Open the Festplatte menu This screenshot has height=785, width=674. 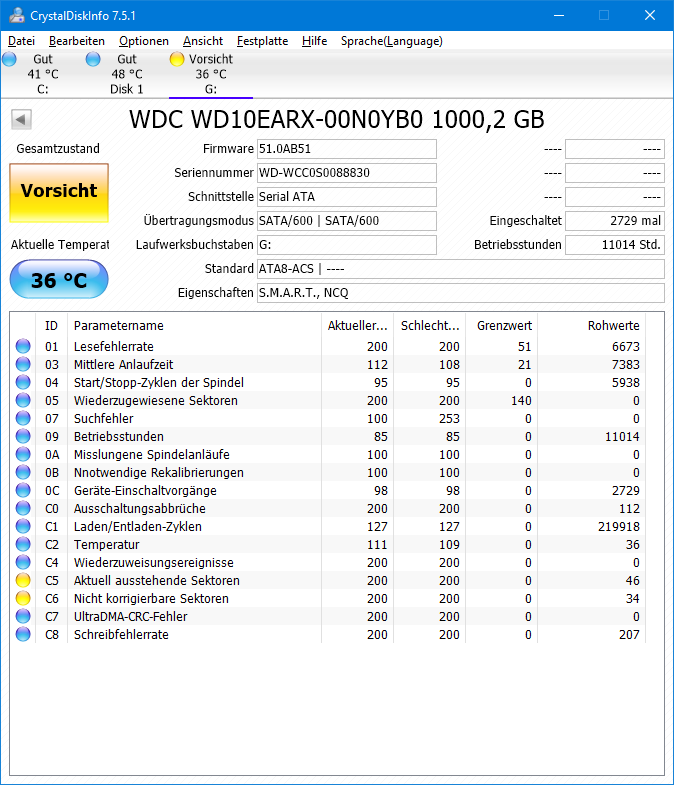(262, 41)
